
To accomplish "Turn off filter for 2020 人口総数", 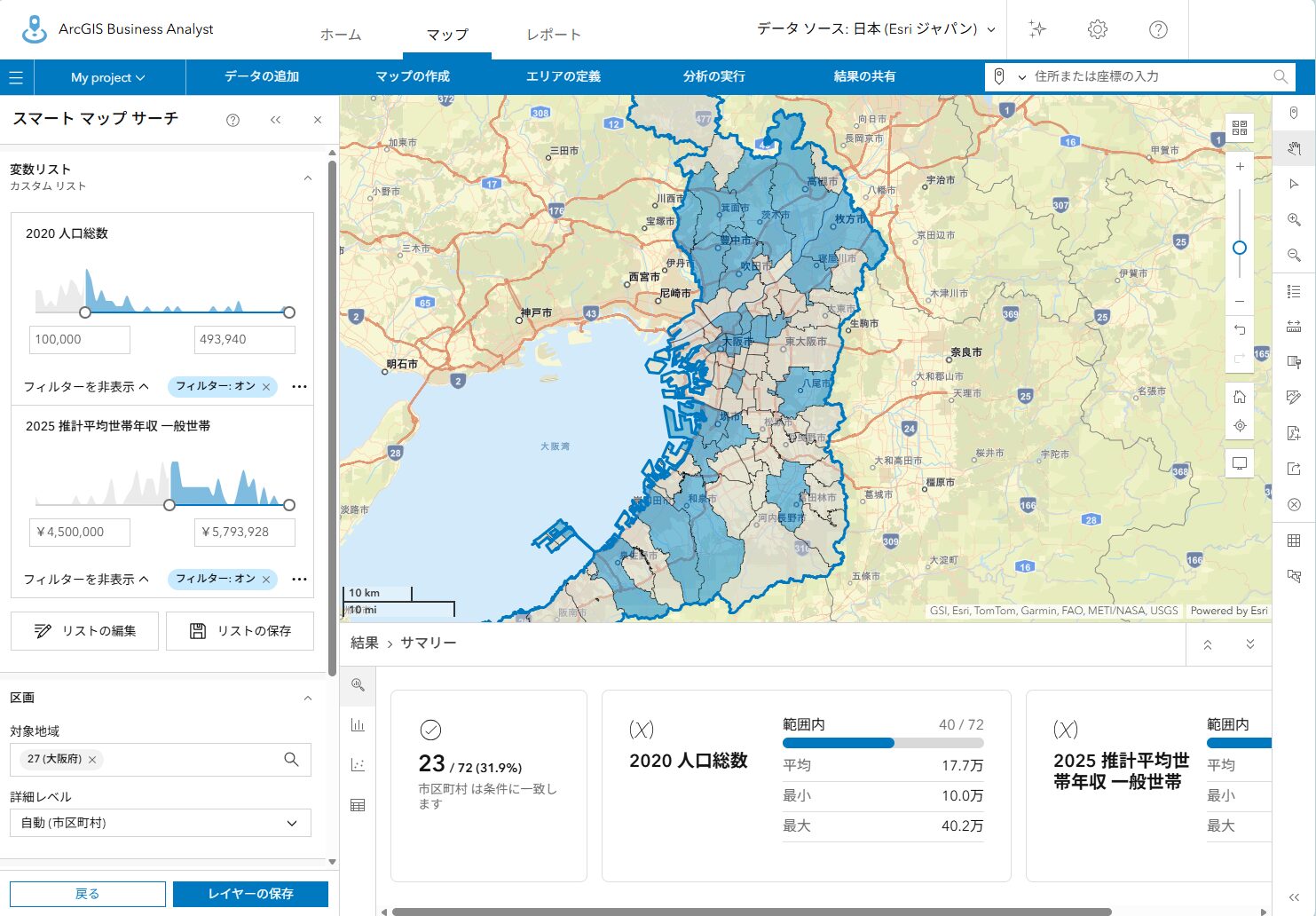I will click(x=266, y=387).
